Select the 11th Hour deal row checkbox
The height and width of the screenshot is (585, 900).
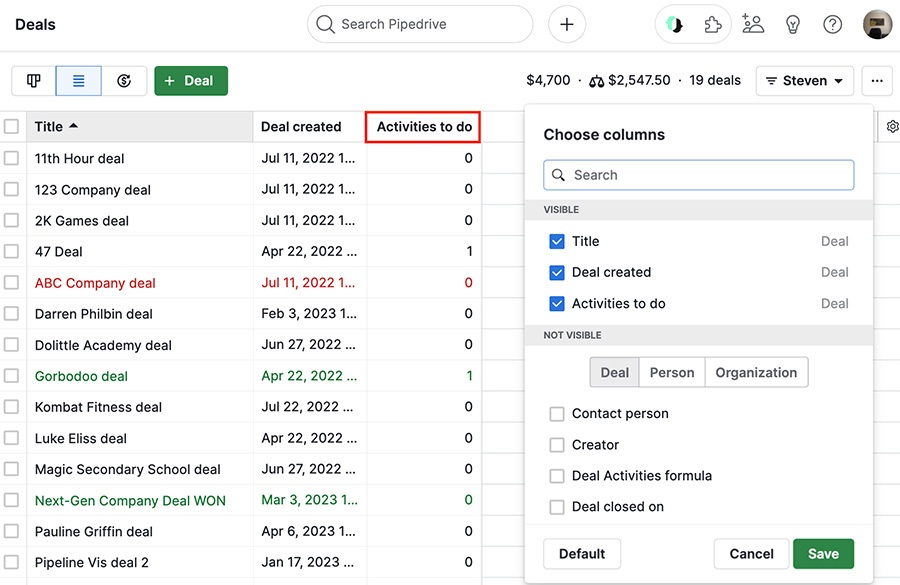[x=11, y=158]
